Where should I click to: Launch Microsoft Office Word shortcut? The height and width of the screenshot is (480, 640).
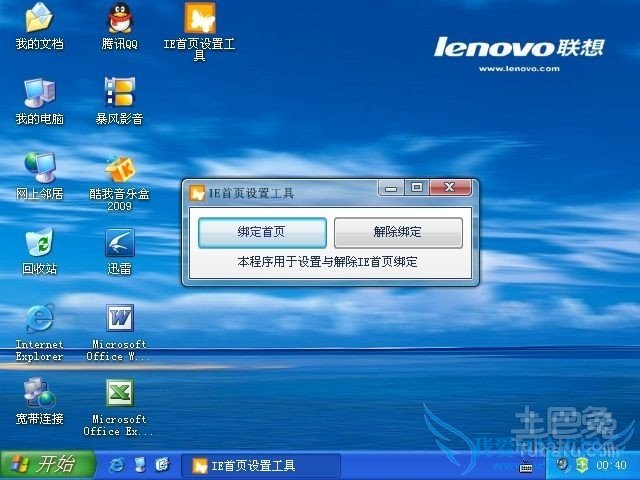(x=119, y=332)
